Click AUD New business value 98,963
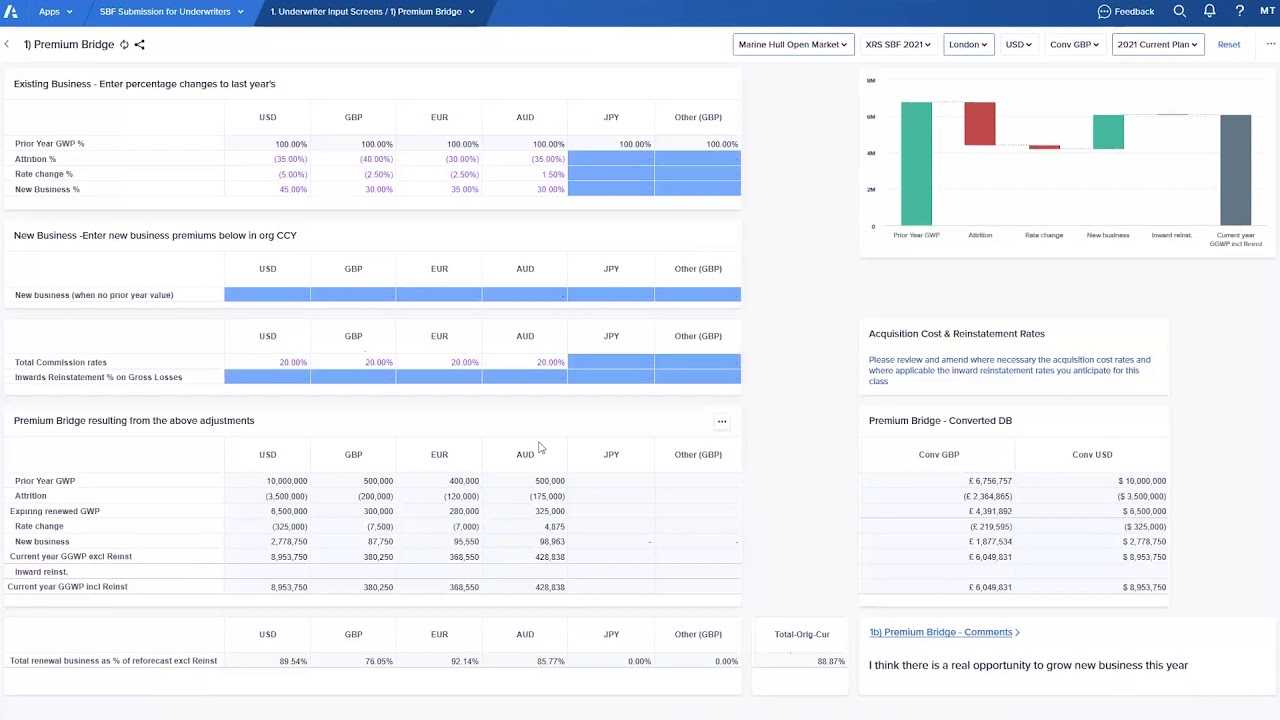1280x720 pixels. tap(550, 541)
